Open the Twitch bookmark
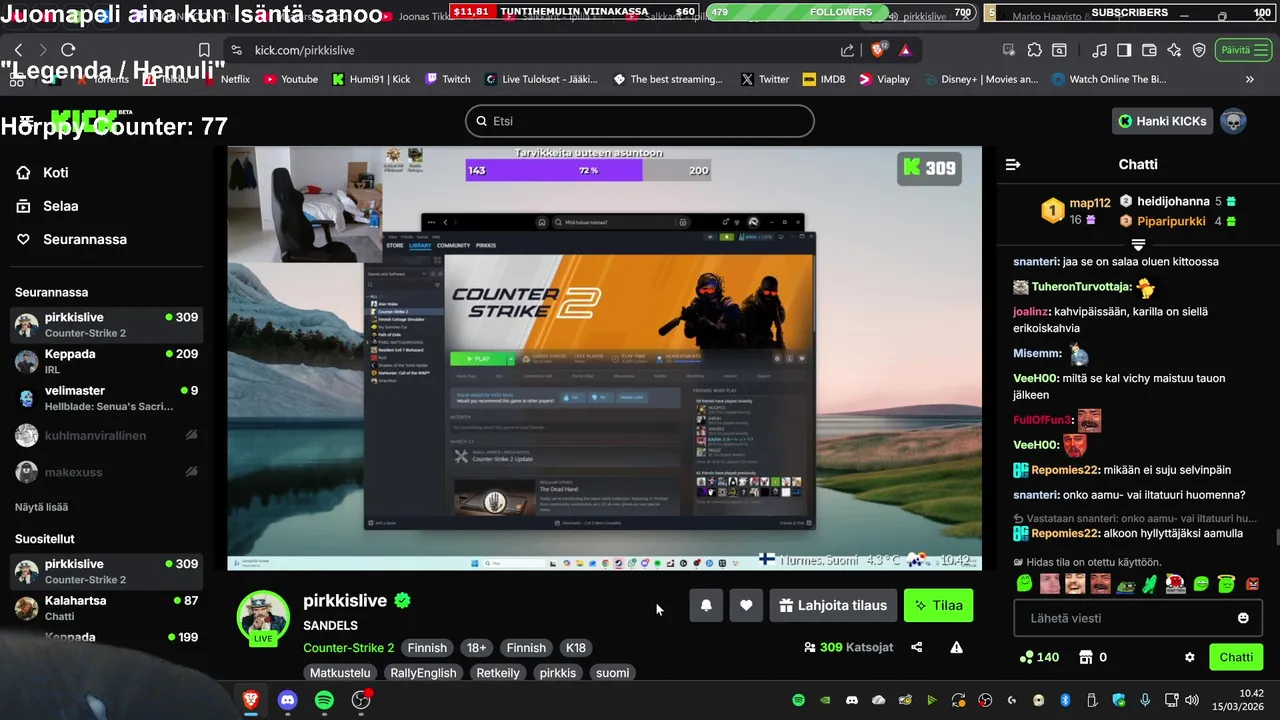The width and height of the screenshot is (1280, 720). pos(447,79)
